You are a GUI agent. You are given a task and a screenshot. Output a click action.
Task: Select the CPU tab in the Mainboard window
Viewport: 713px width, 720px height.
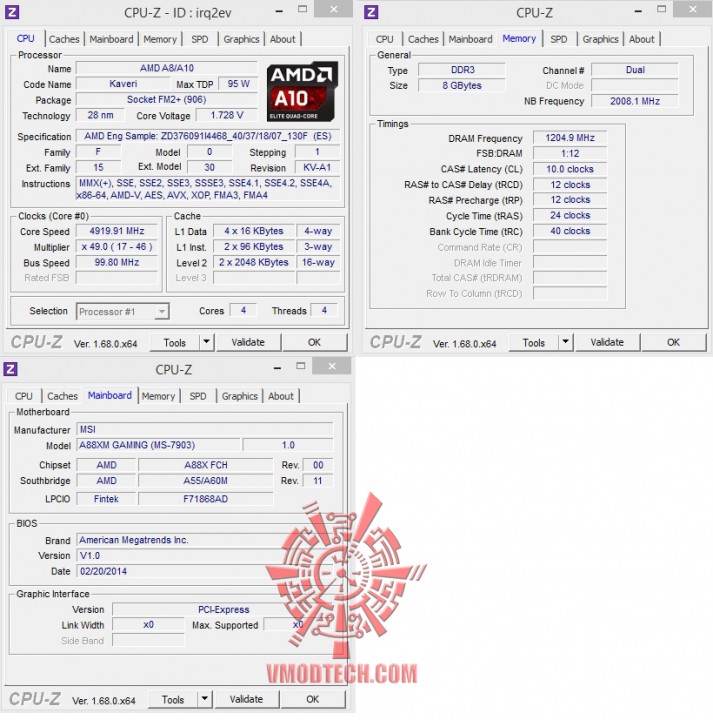click(x=23, y=396)
